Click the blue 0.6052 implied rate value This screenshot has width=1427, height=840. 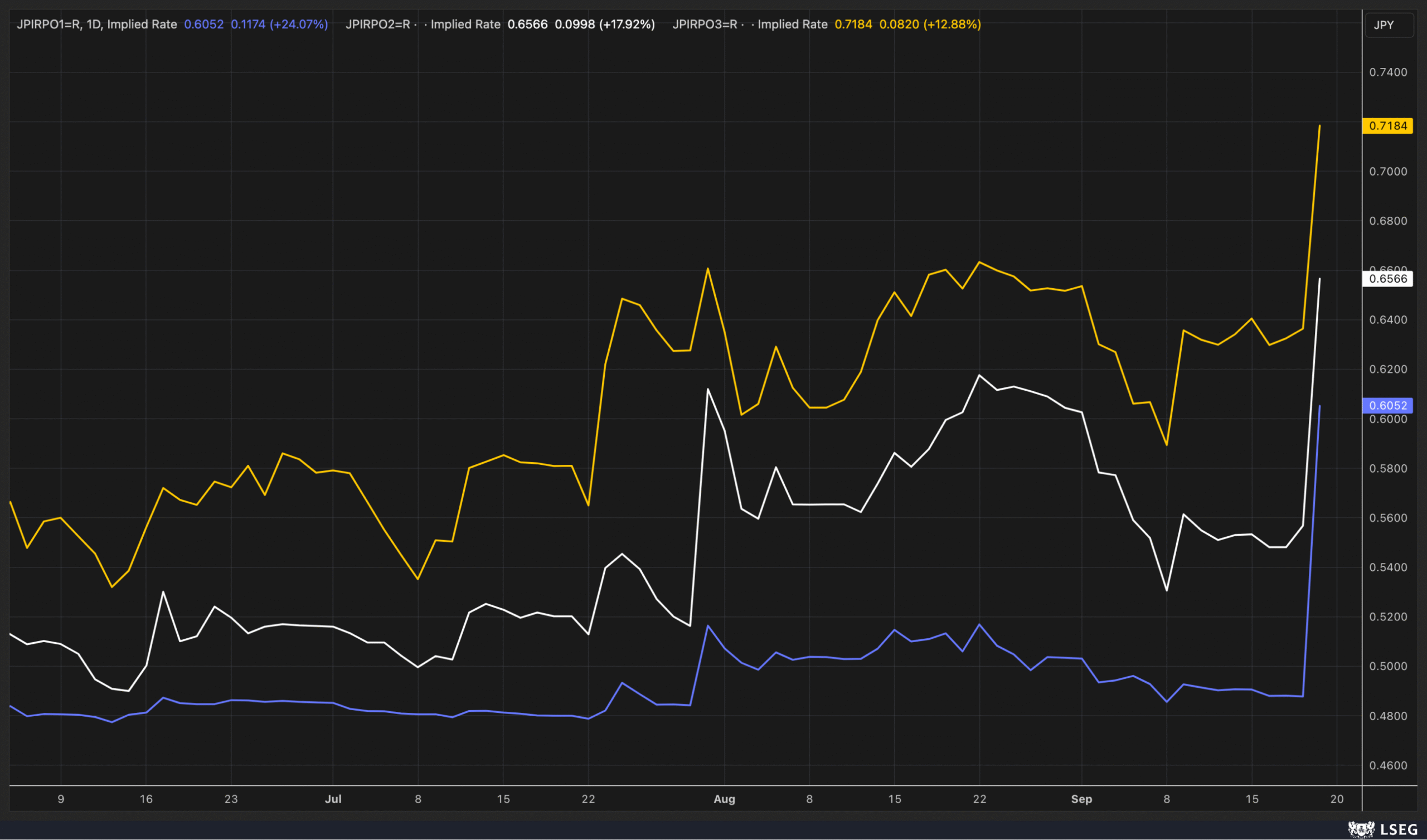coord(204,25)
